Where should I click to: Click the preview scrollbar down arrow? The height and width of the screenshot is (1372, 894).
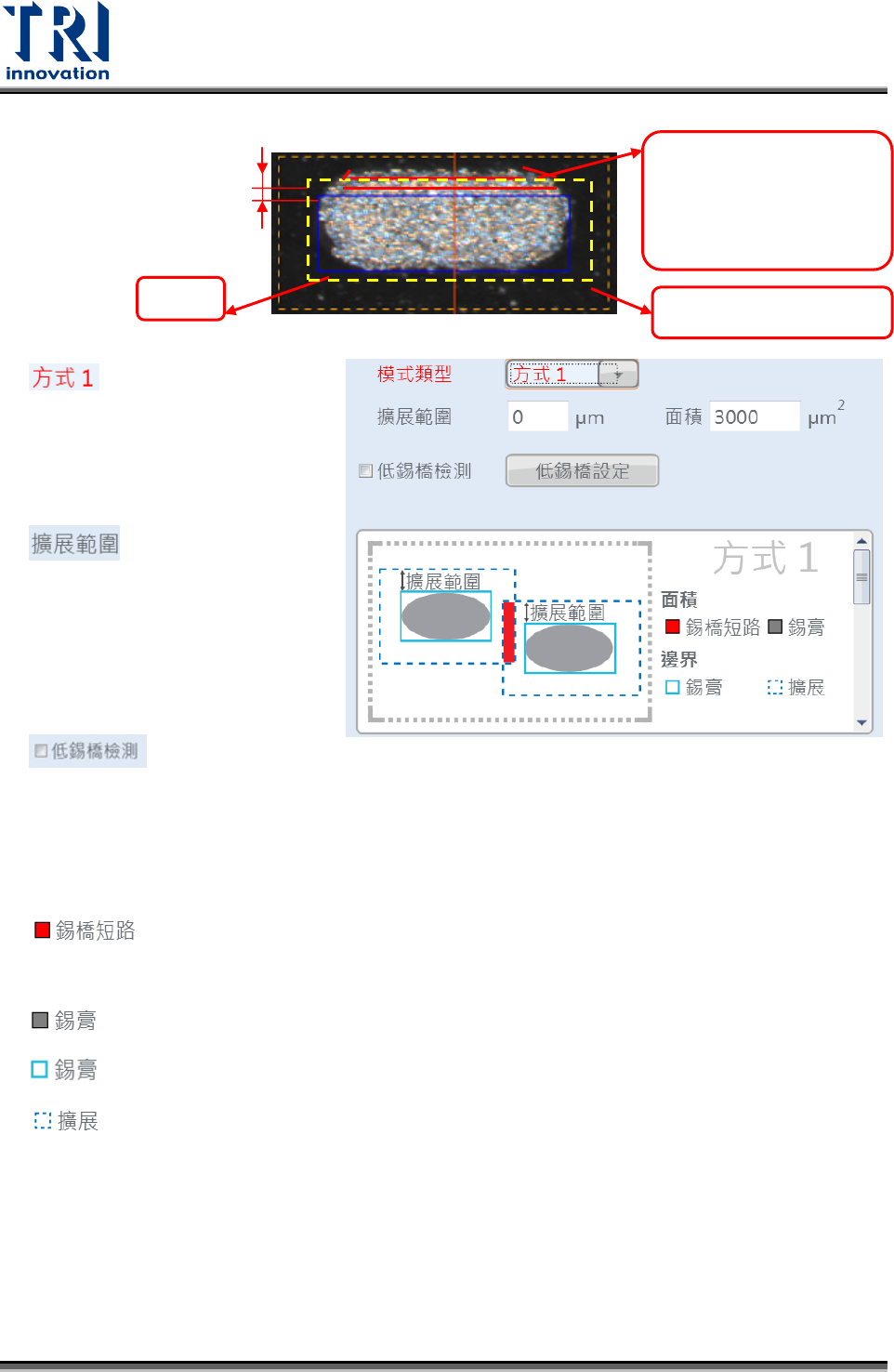pyautogui.click(x=861, y=723)
